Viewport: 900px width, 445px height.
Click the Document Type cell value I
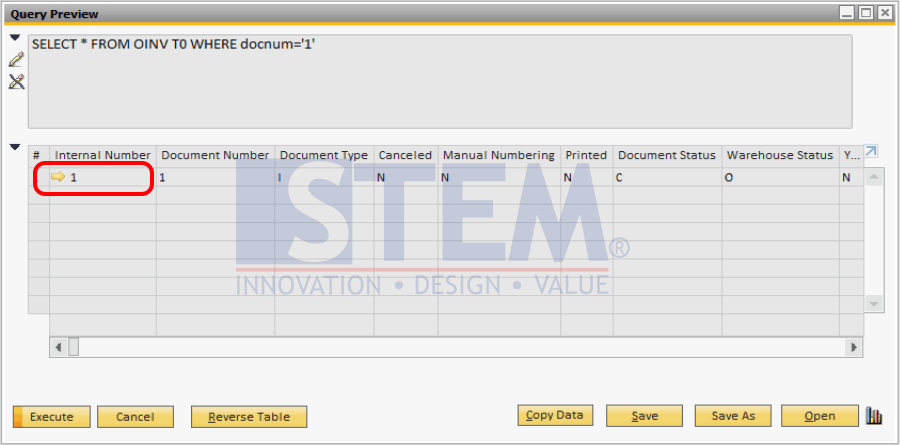[x=324, y=178]
